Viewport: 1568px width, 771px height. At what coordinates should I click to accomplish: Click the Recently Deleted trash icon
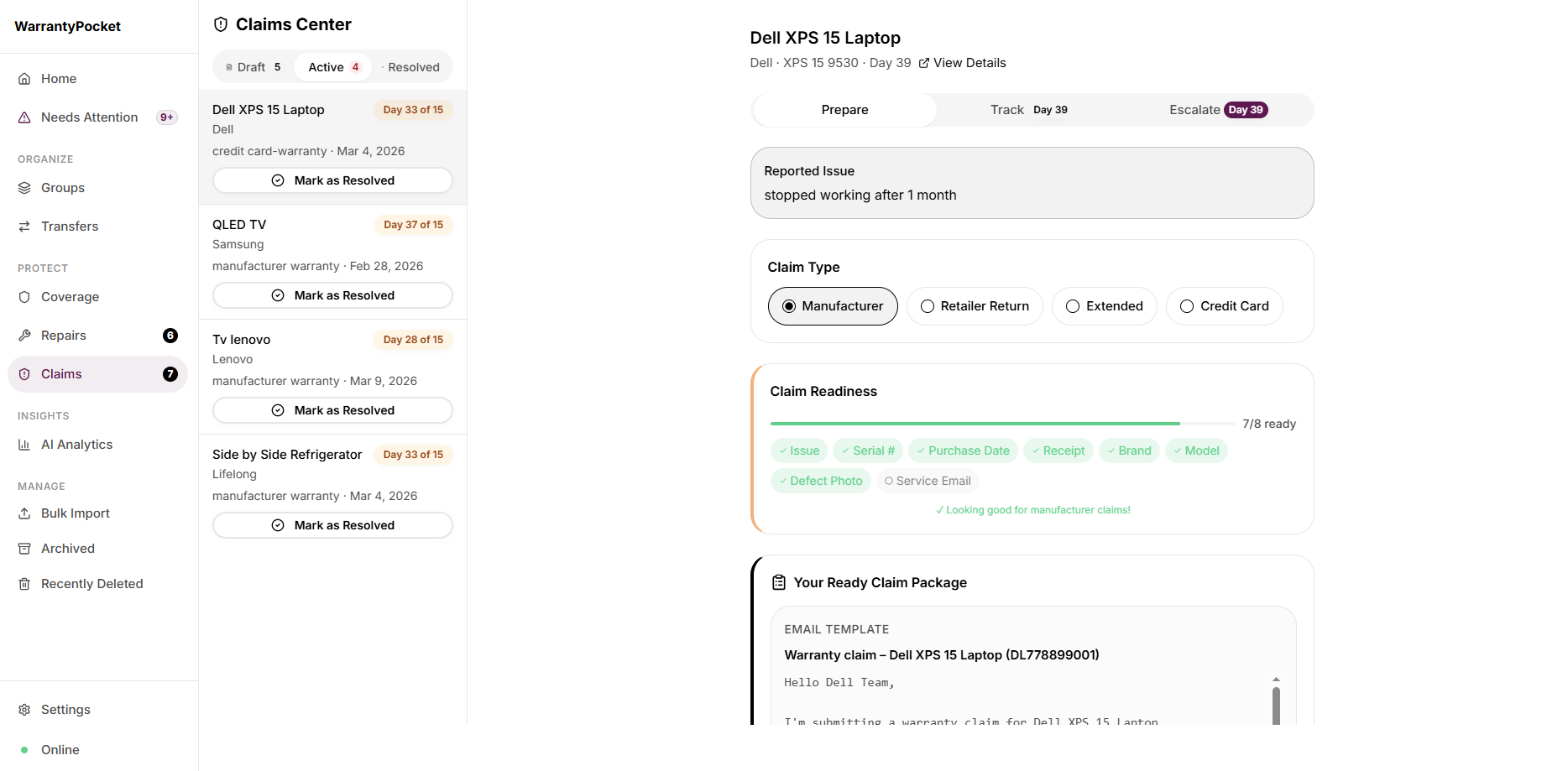pyautogui.click(x=24, y=584)
